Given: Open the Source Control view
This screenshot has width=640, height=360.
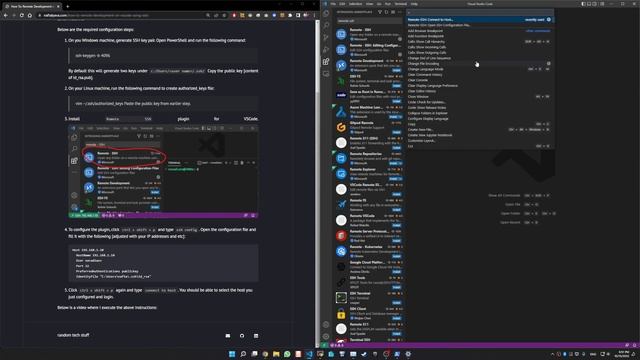Looking at the screenshot, I should click(326, 38).
